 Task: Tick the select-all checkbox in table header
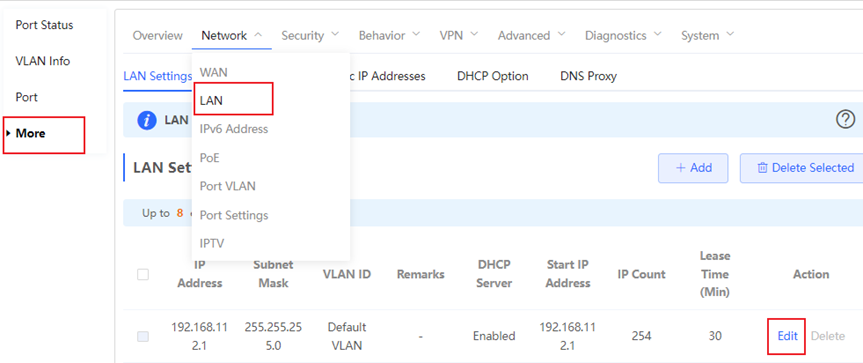143,274
